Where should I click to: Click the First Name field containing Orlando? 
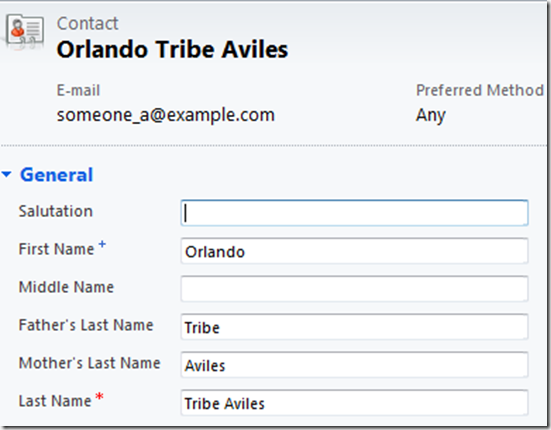click(x=354, y=251)
